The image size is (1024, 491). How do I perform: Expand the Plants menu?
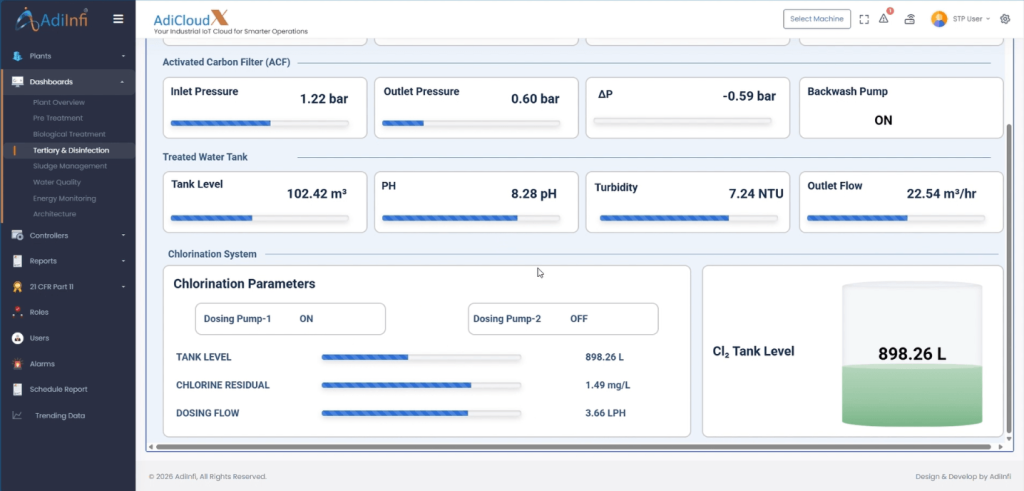point(68,56)
